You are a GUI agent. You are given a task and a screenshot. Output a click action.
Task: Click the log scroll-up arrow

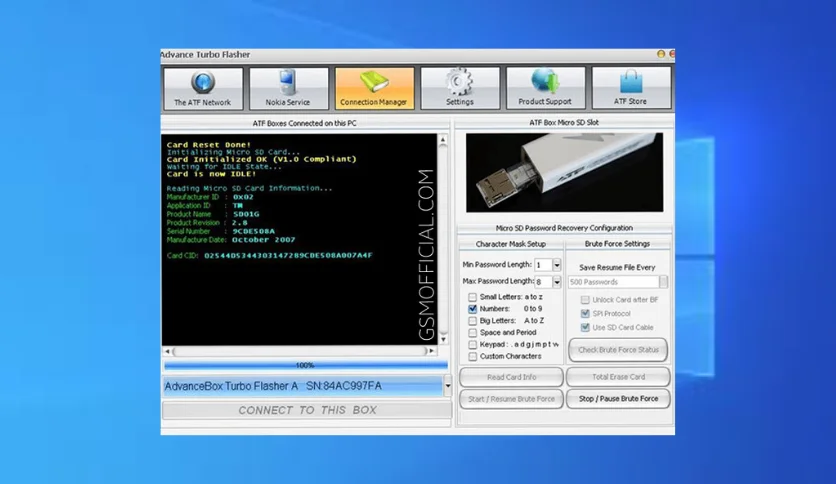(x=443, y=140)
